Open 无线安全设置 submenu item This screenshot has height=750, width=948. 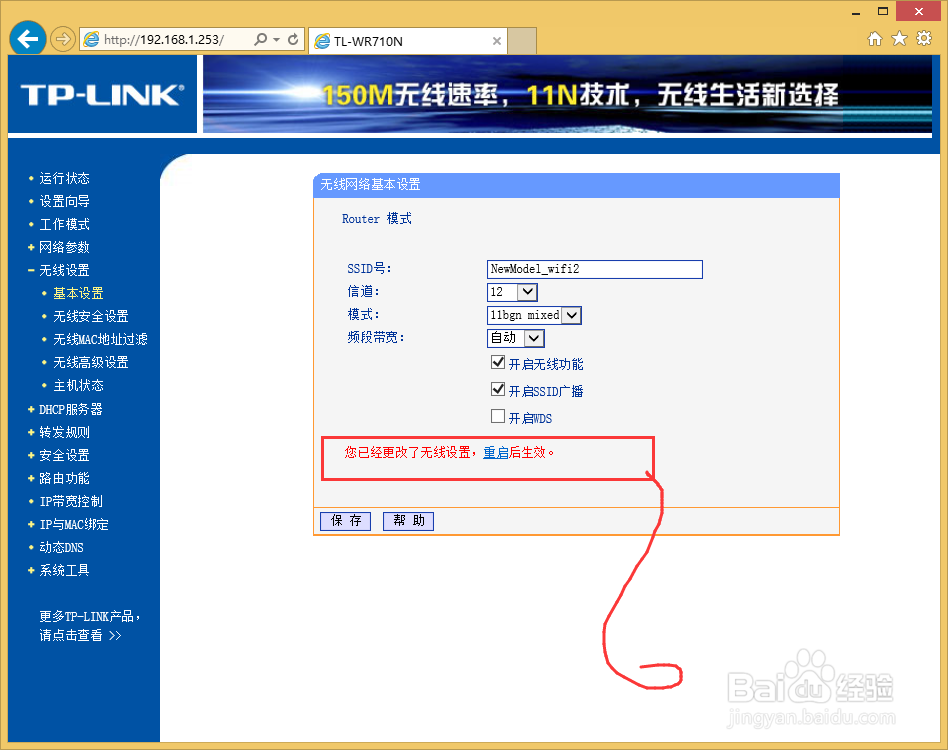pos(91,316)
